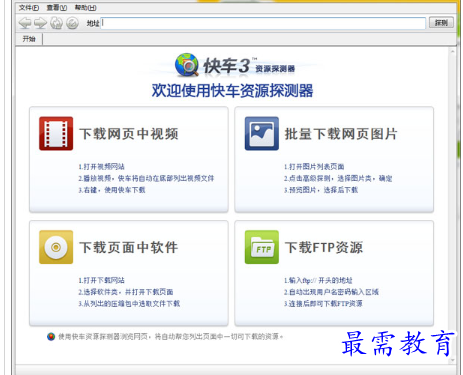
Task: Click the text 3.右键，使用快车下载
Action: point(112,190)
